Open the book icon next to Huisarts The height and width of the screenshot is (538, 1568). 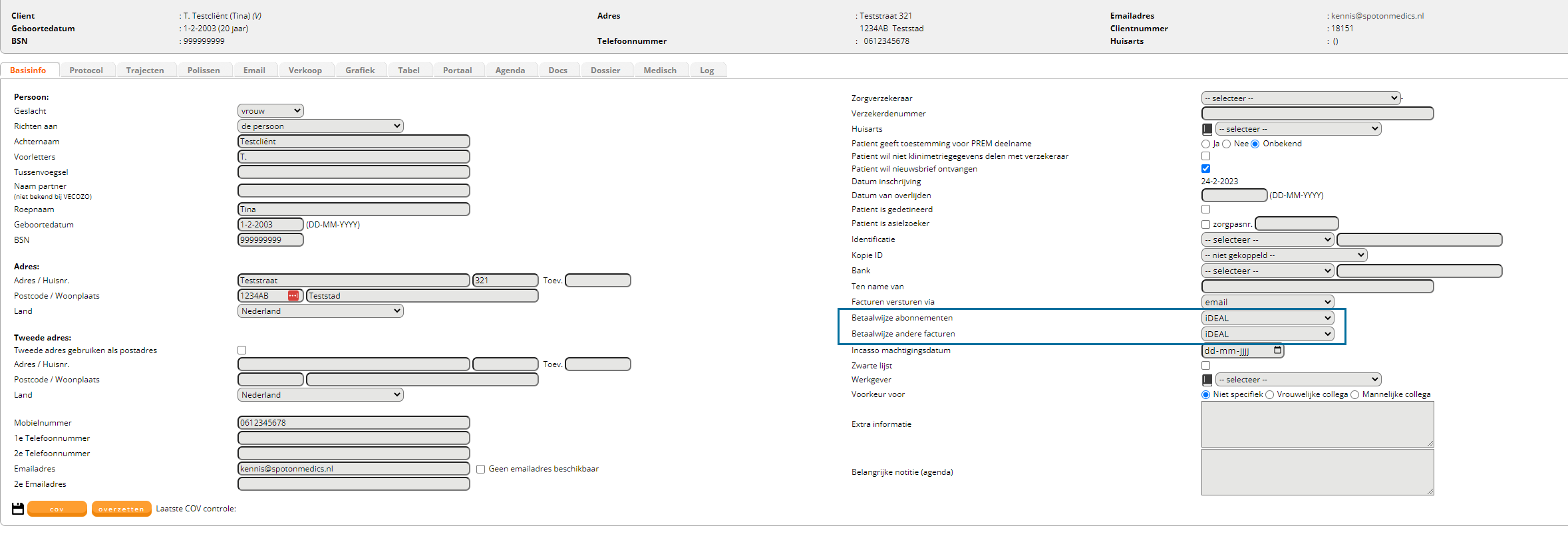pos(1207,129)
